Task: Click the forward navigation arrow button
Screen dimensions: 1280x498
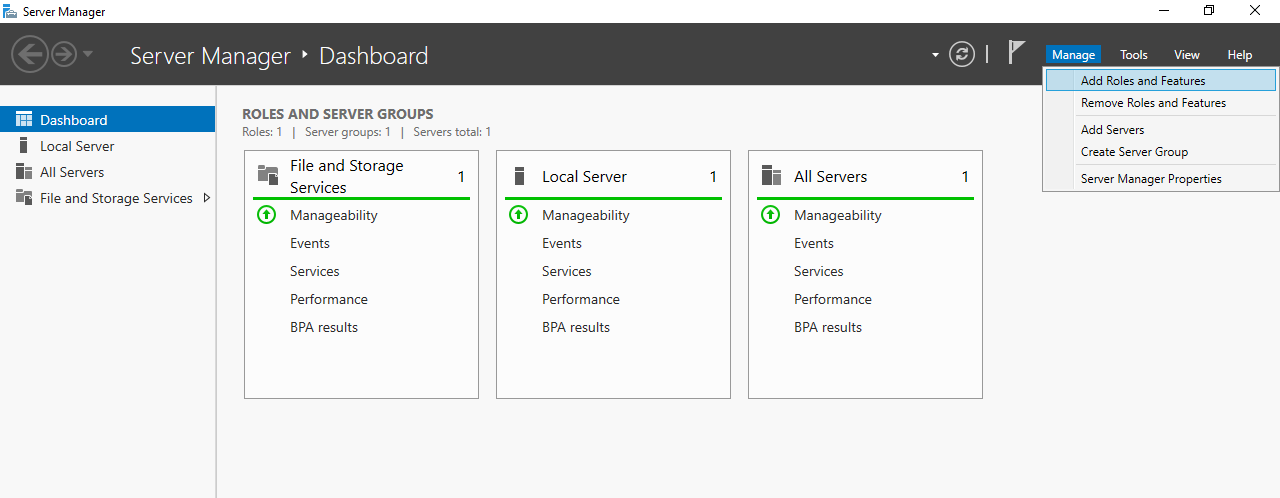Action: (64, 54)
